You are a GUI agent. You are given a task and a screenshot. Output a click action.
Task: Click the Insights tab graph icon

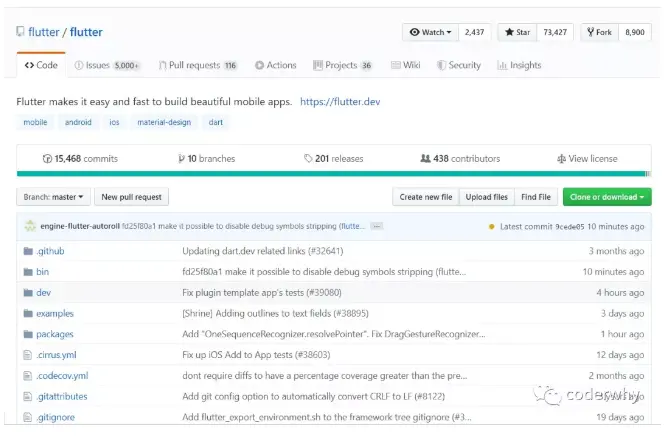(502, 66)
